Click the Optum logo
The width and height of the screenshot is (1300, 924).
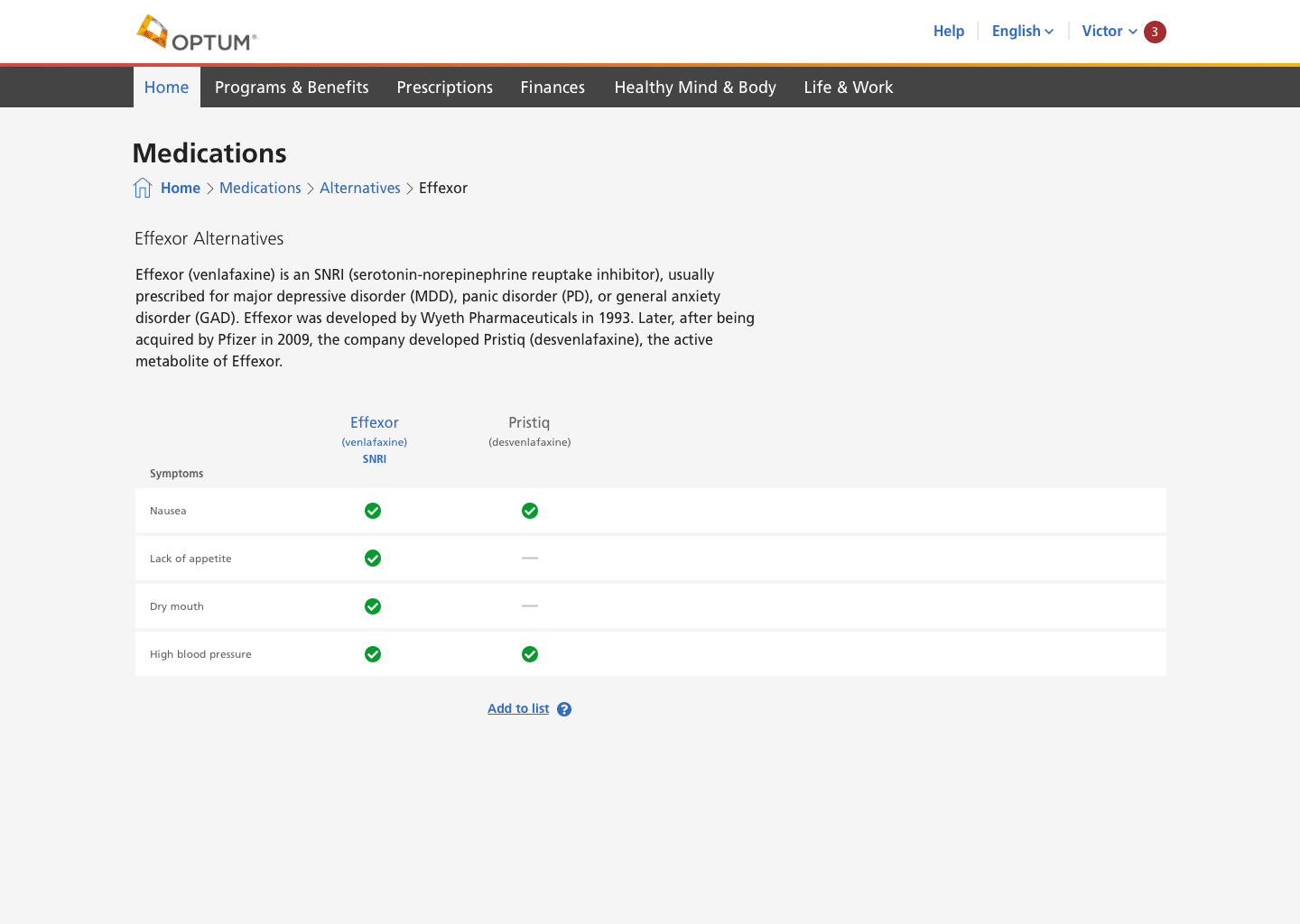[197, 33]
